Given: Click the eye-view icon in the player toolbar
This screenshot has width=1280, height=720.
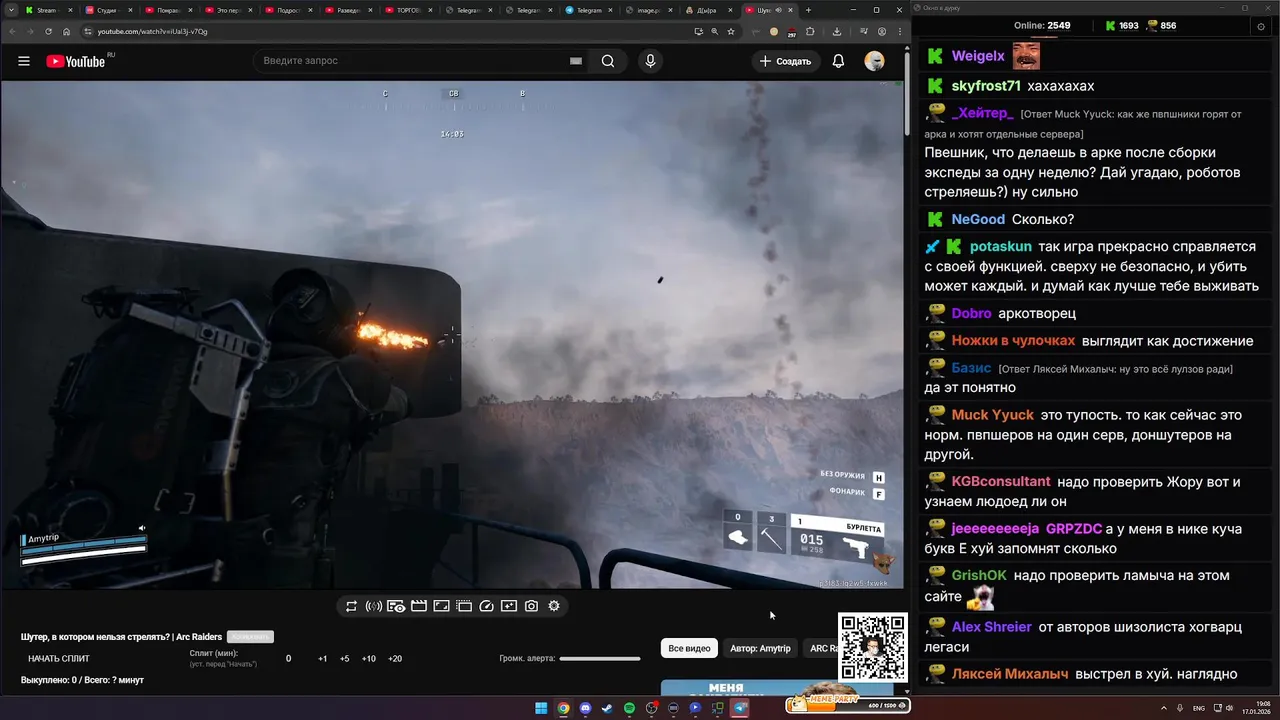Looking at the screenshot, I should pyautogui.click(x=396, y=606).
